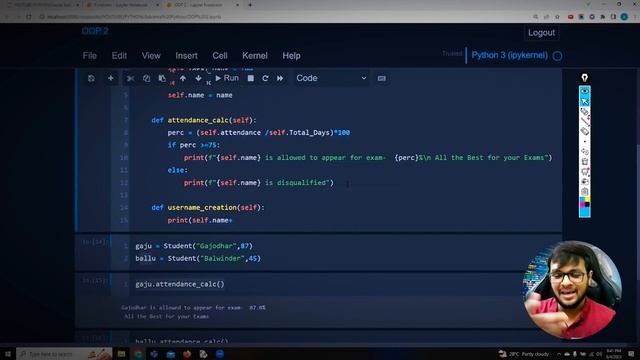
Task: Select the pencil tool in annotation toolbar
Action: [584, 111]
